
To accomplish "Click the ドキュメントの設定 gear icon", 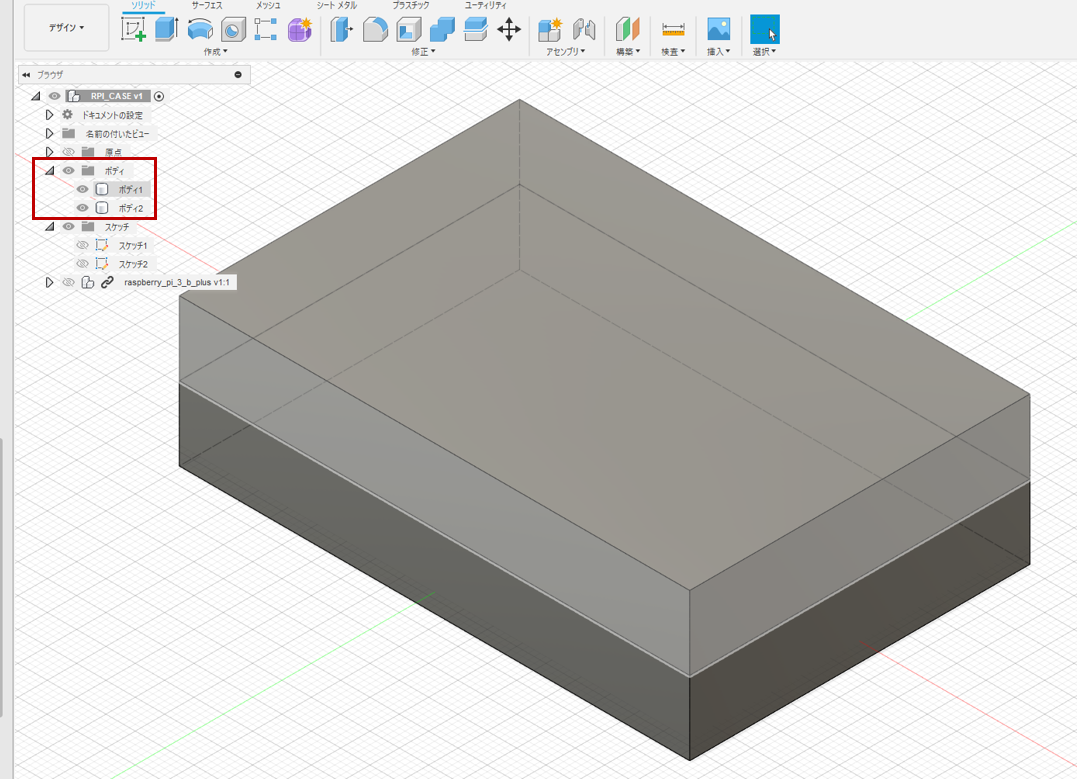I will [67, 115].
